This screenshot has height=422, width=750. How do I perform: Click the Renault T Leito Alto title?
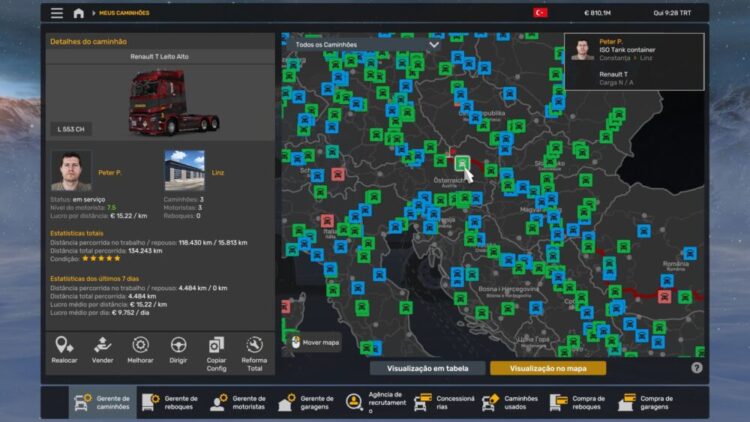point(159,56)
